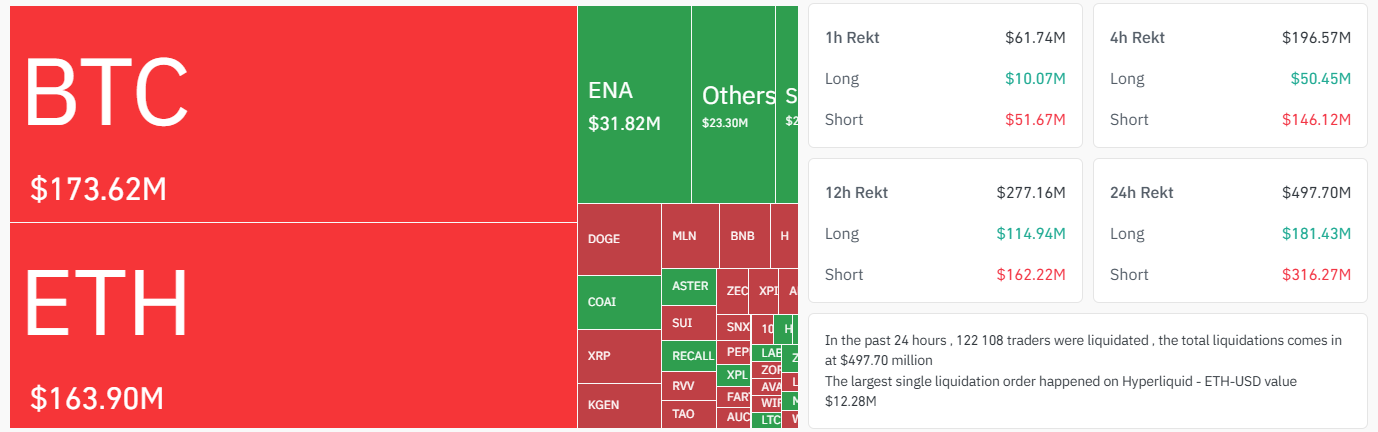This screenshot has height=432, width=1378.
Task: Click the MLN tile
Action: click(x=689, y=237)
